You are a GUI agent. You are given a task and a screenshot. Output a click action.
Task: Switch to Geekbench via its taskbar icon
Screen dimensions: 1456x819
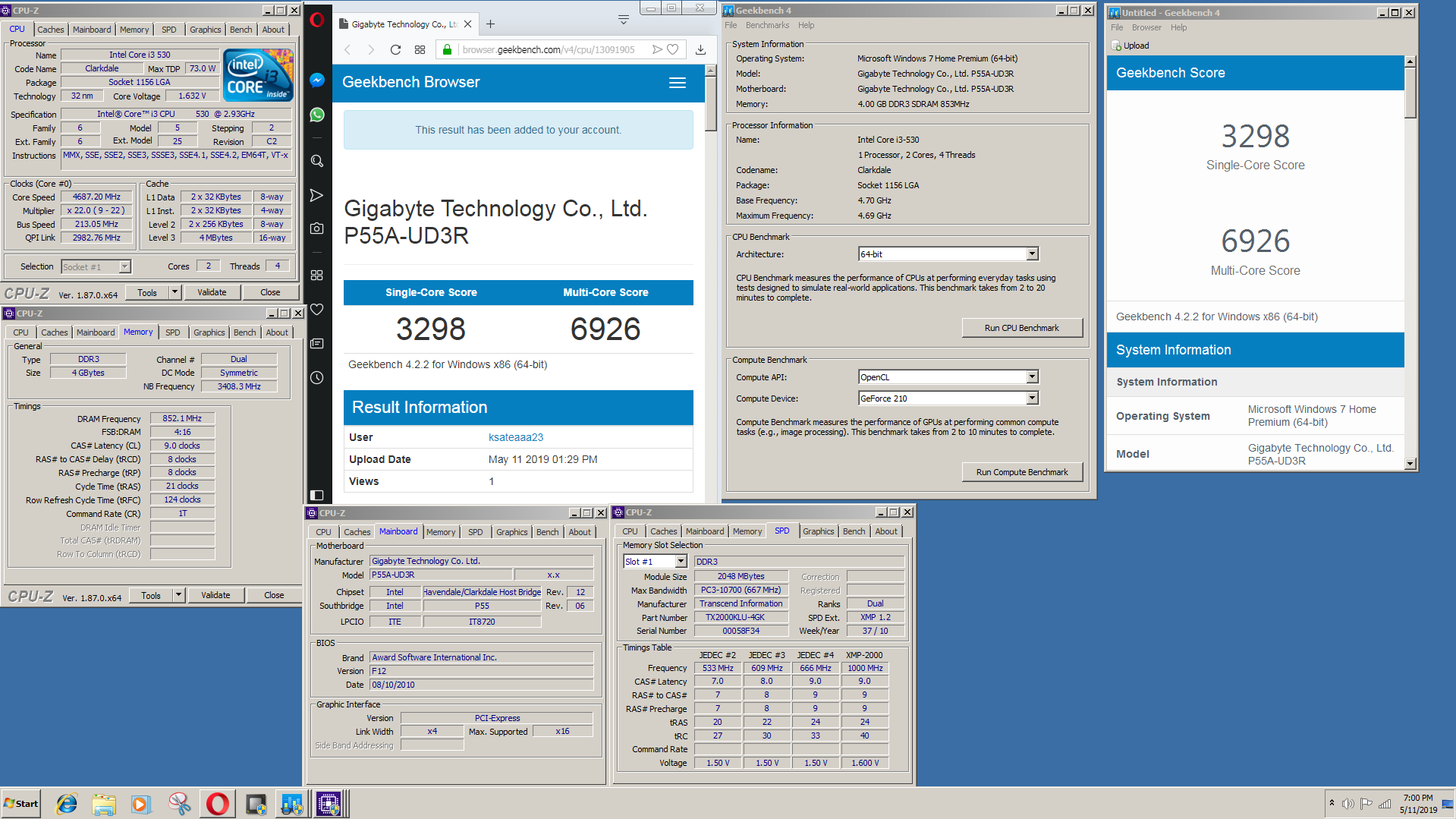(292, 804)
